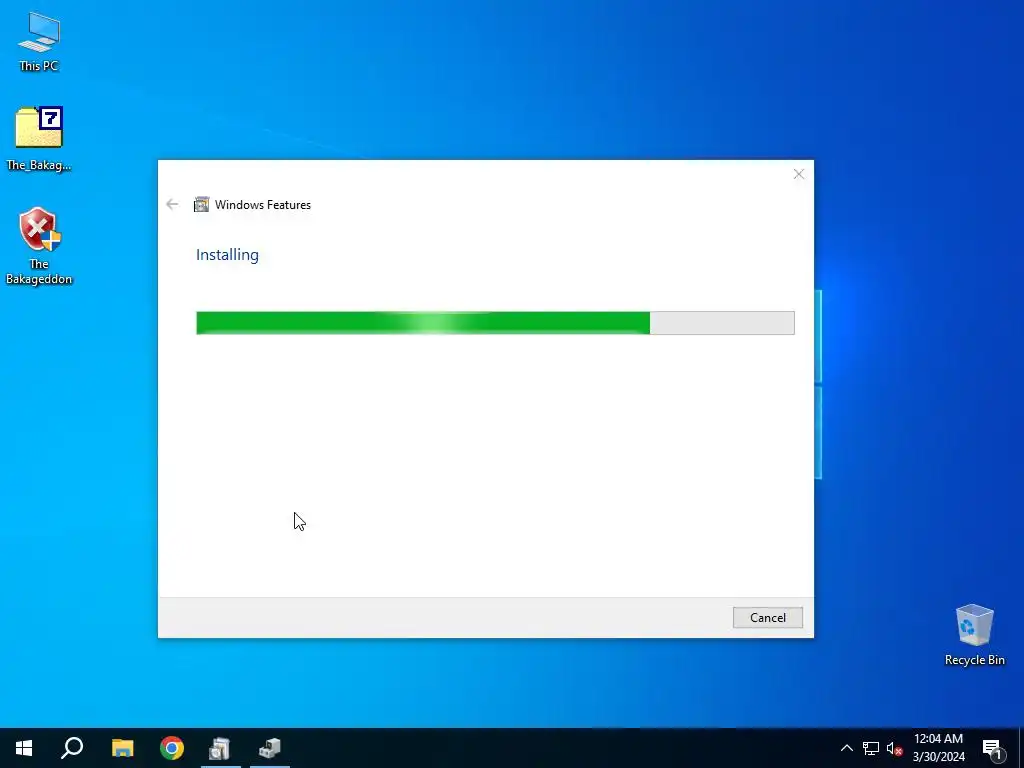The width and height of the screenshot is (1024, 768).
Task: Show hidden tray icons chevron
Action: (x=846, y=748)
